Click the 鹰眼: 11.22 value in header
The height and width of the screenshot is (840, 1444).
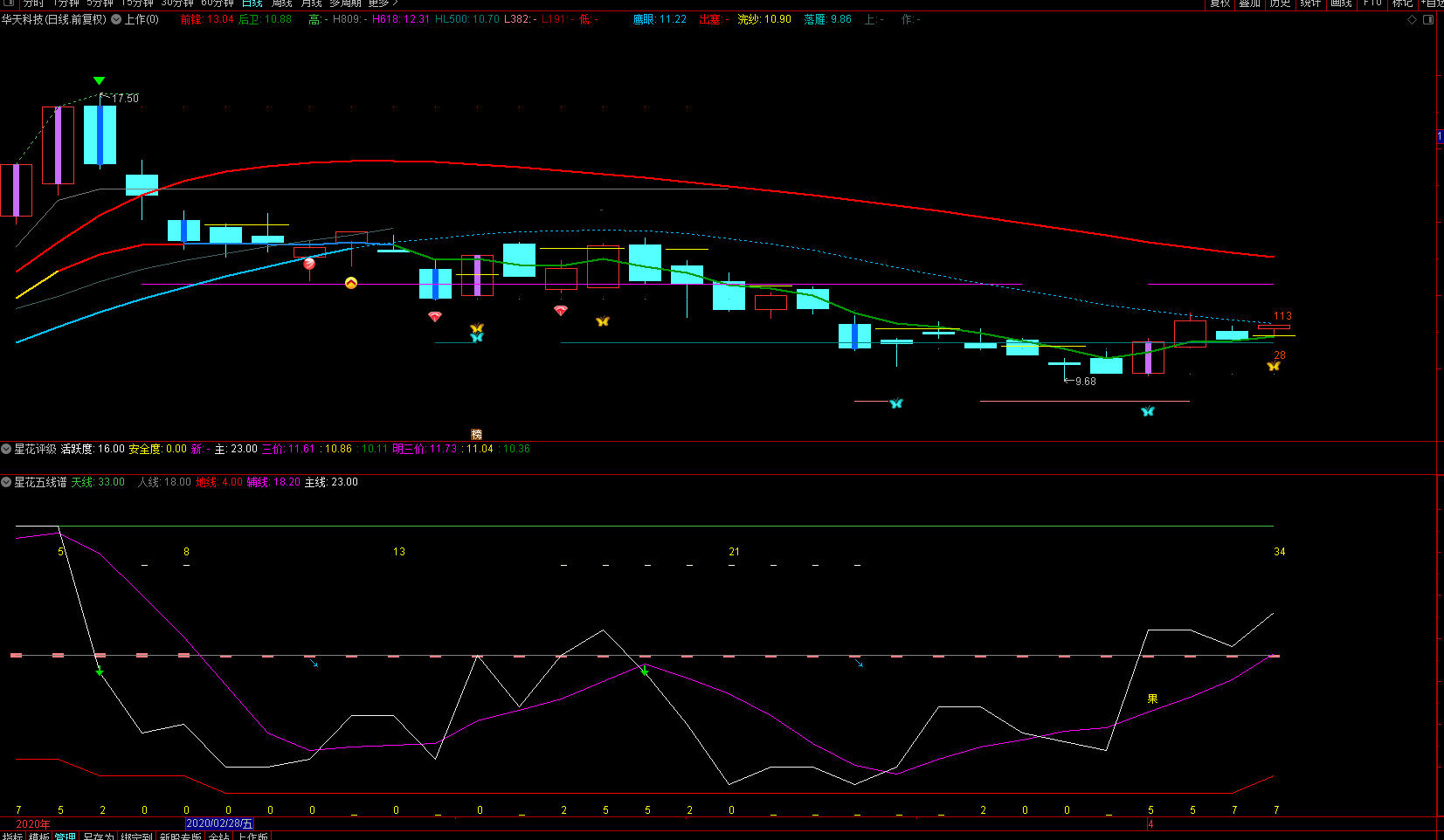pyautogui.click(x=660, y=19)
